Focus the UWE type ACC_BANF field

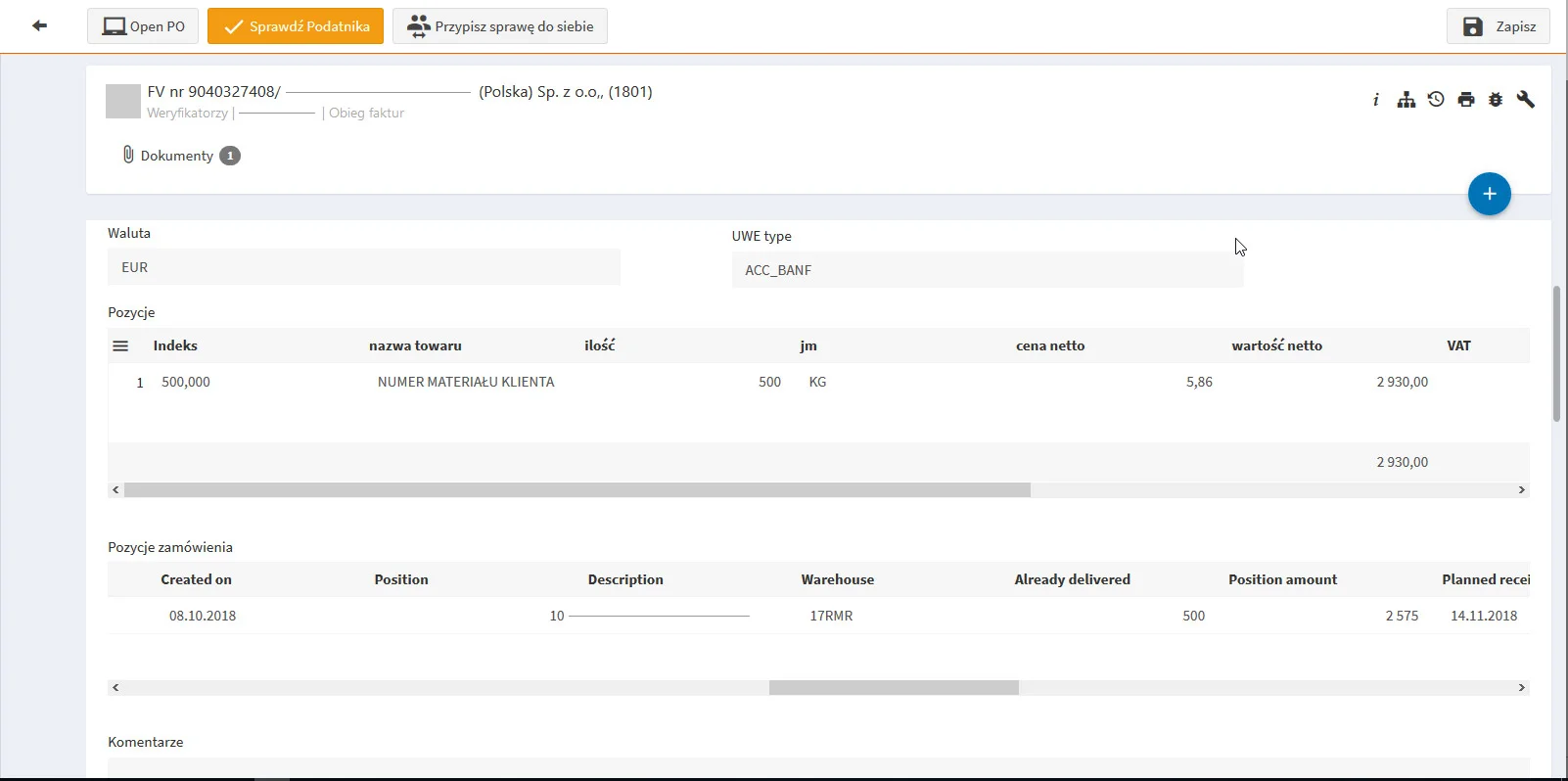[988, 270]
